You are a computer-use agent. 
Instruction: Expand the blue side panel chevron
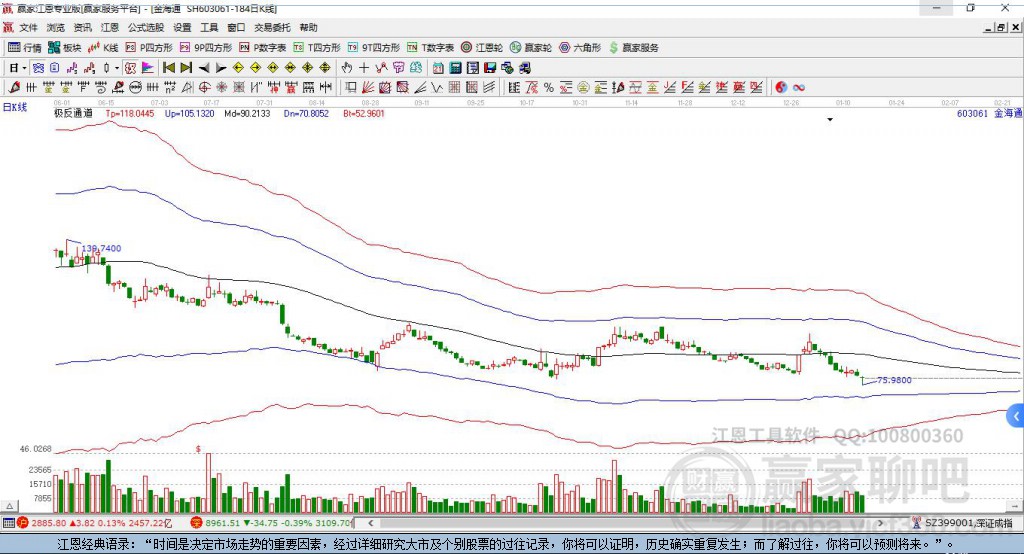1016,416
